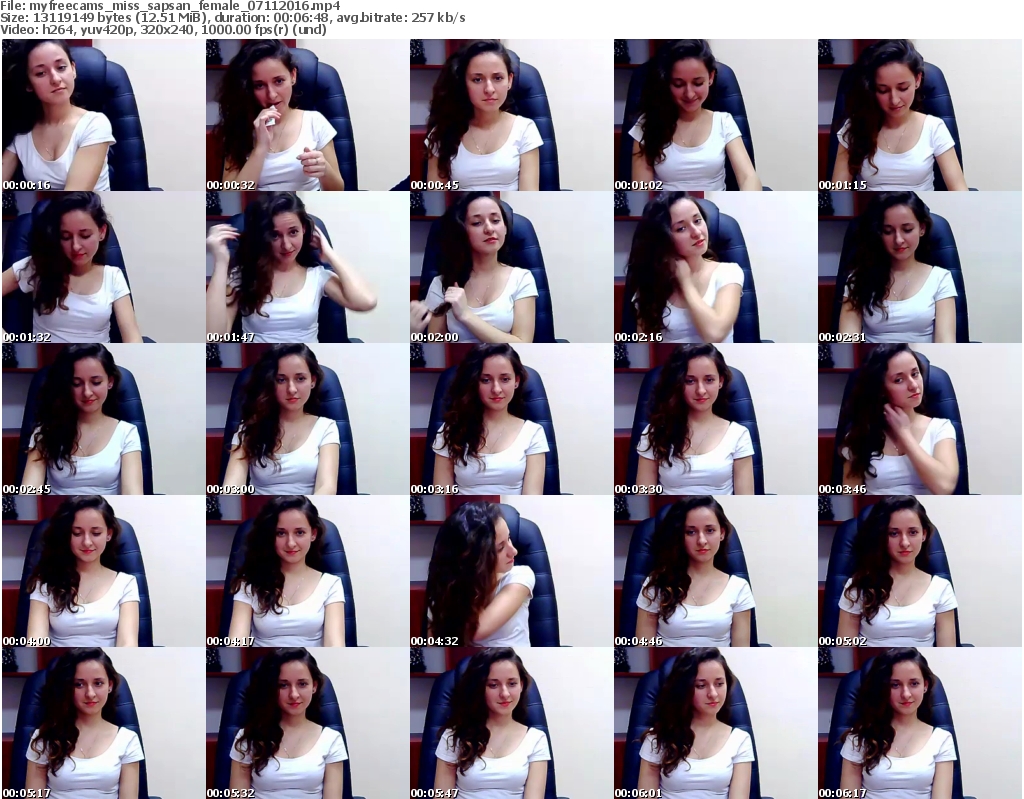
Task: Open the frame at 00:02:31
Action: [920, 267]
